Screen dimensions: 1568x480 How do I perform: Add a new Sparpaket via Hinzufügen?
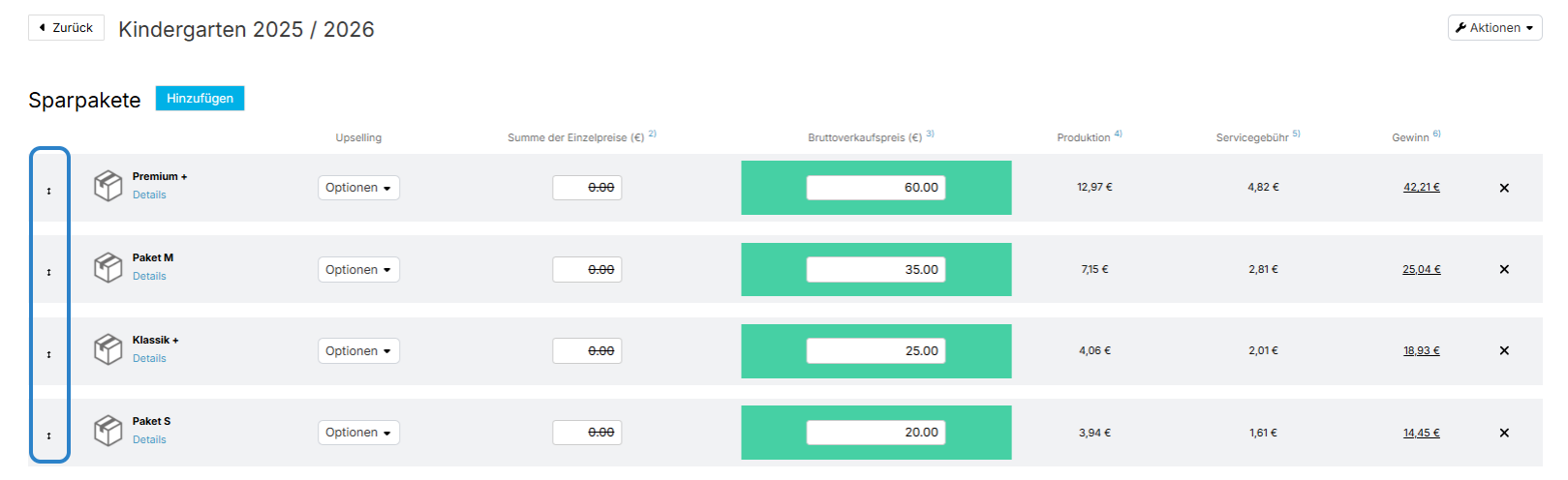coord(200,98)
